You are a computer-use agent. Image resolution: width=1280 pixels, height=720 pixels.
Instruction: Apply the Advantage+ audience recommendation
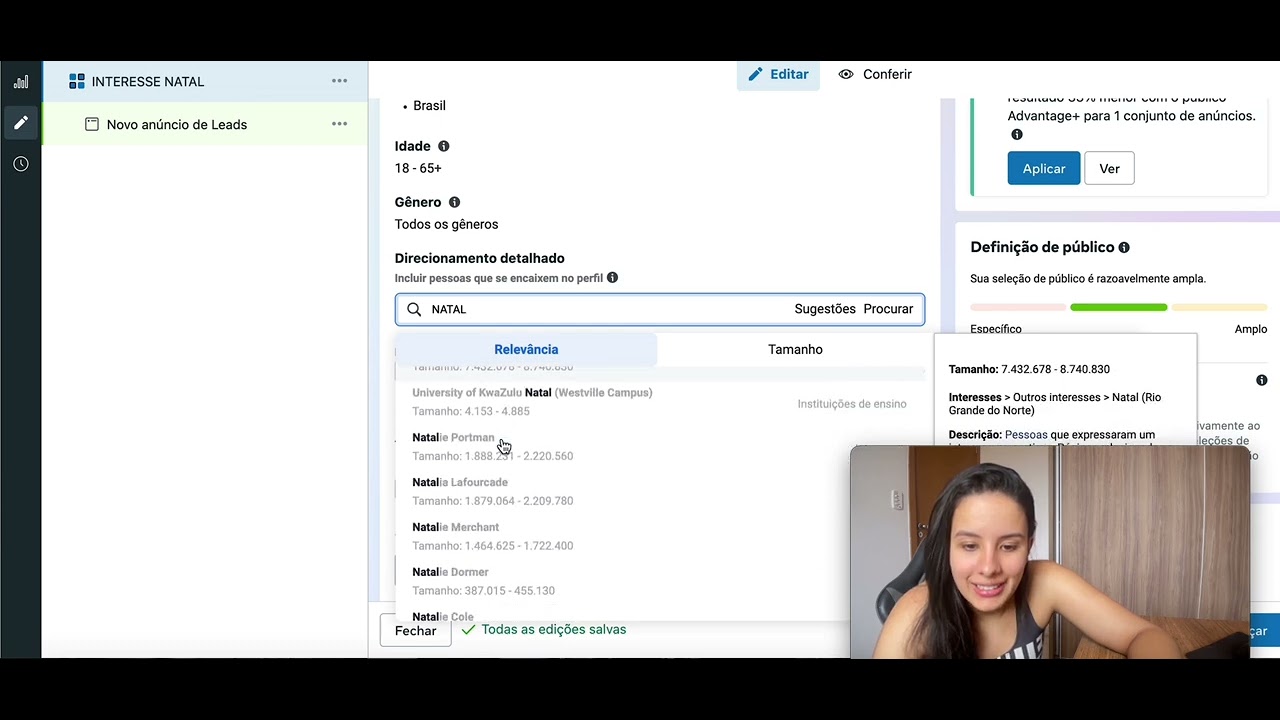point(1044,168)
